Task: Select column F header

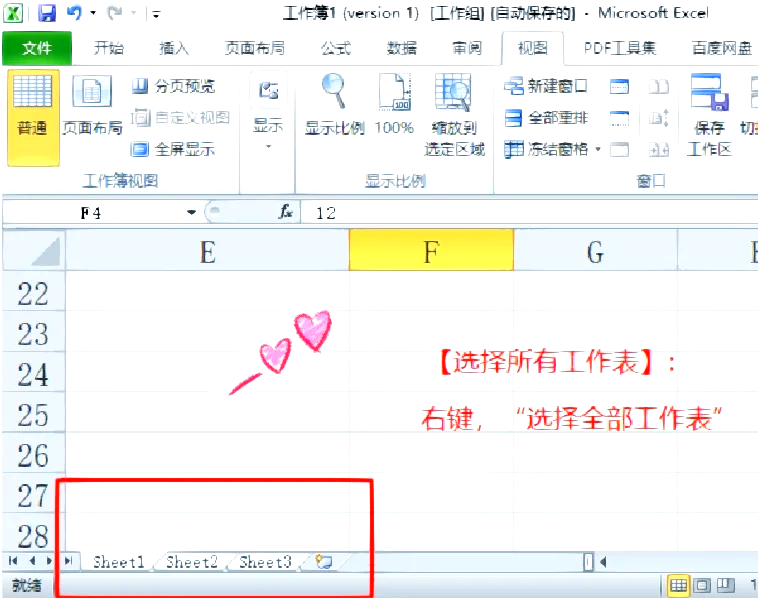Action: point(431,250)
